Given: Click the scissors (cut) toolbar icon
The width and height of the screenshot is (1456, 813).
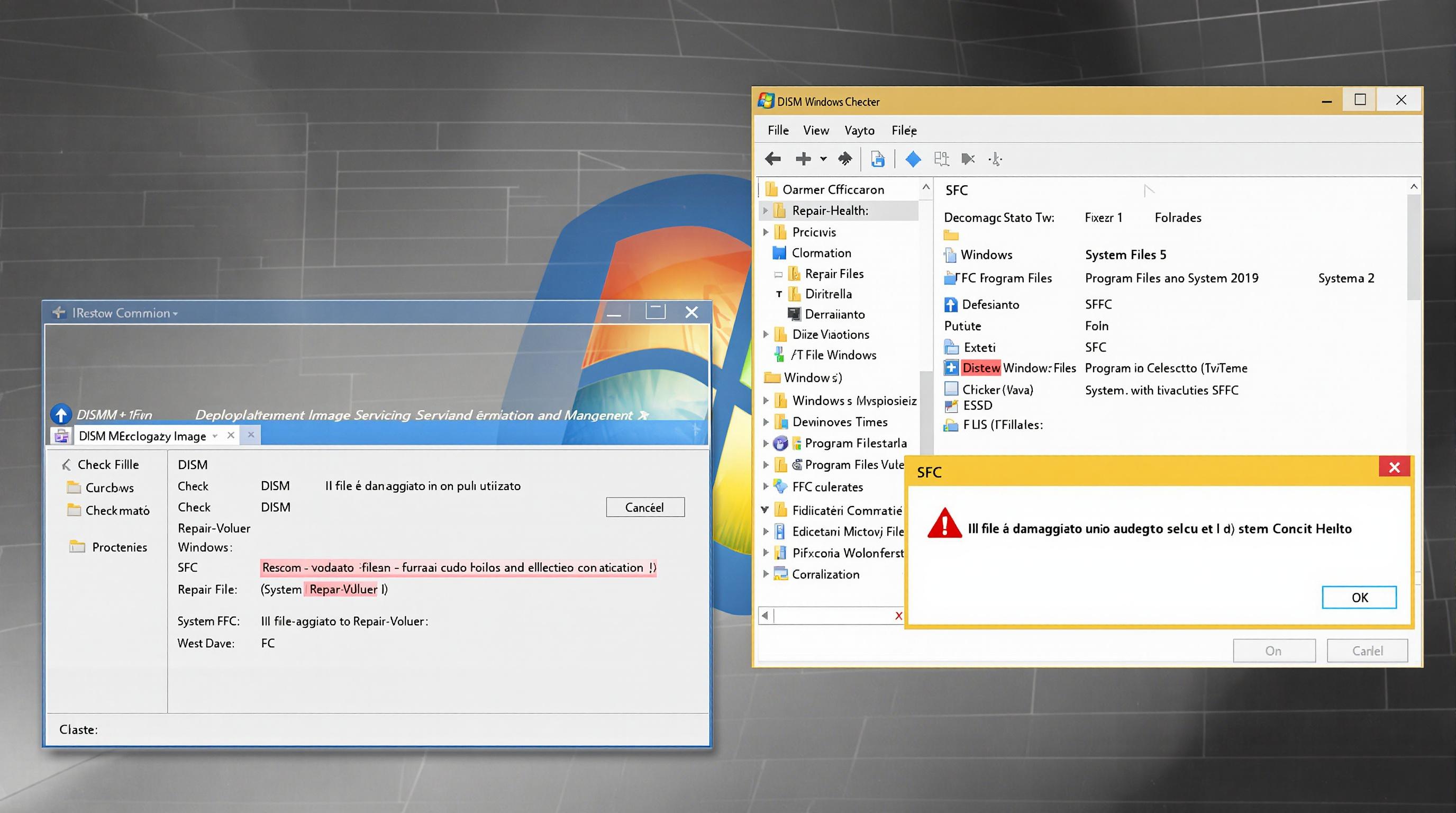Looking at the screenshot, I should (996, 159).
